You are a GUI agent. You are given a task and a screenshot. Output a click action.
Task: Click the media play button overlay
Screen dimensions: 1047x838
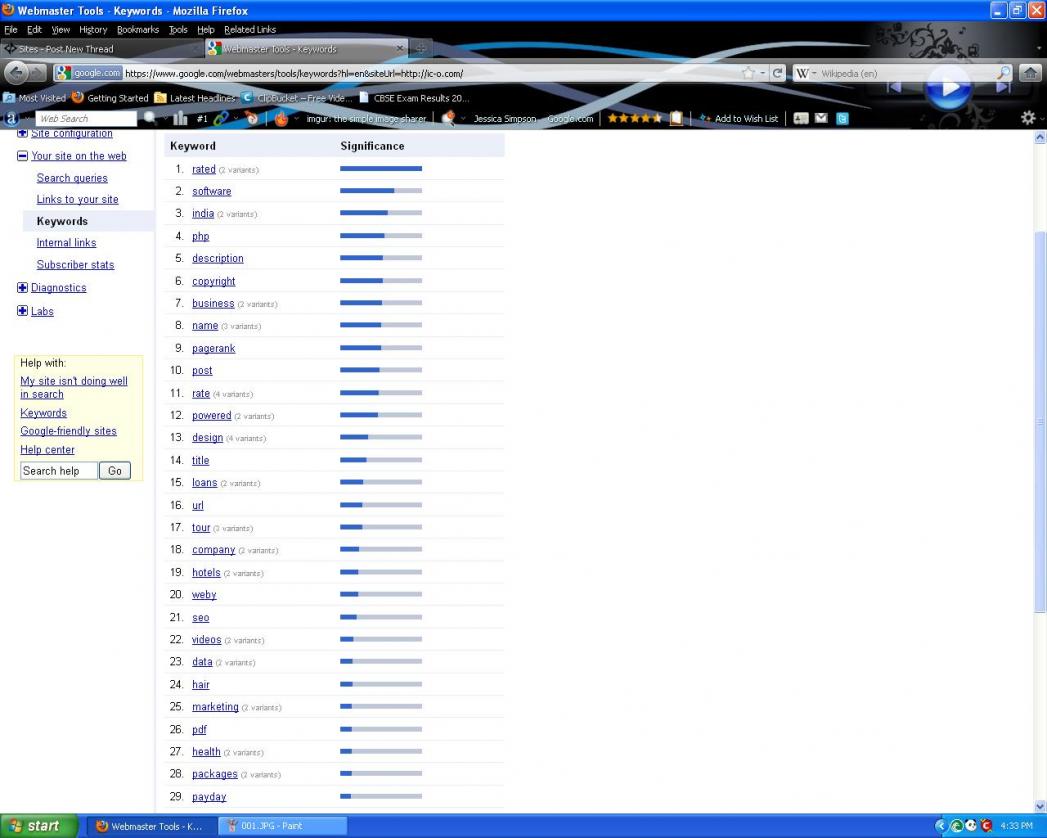pyautogui.click(x=949, y=87)
